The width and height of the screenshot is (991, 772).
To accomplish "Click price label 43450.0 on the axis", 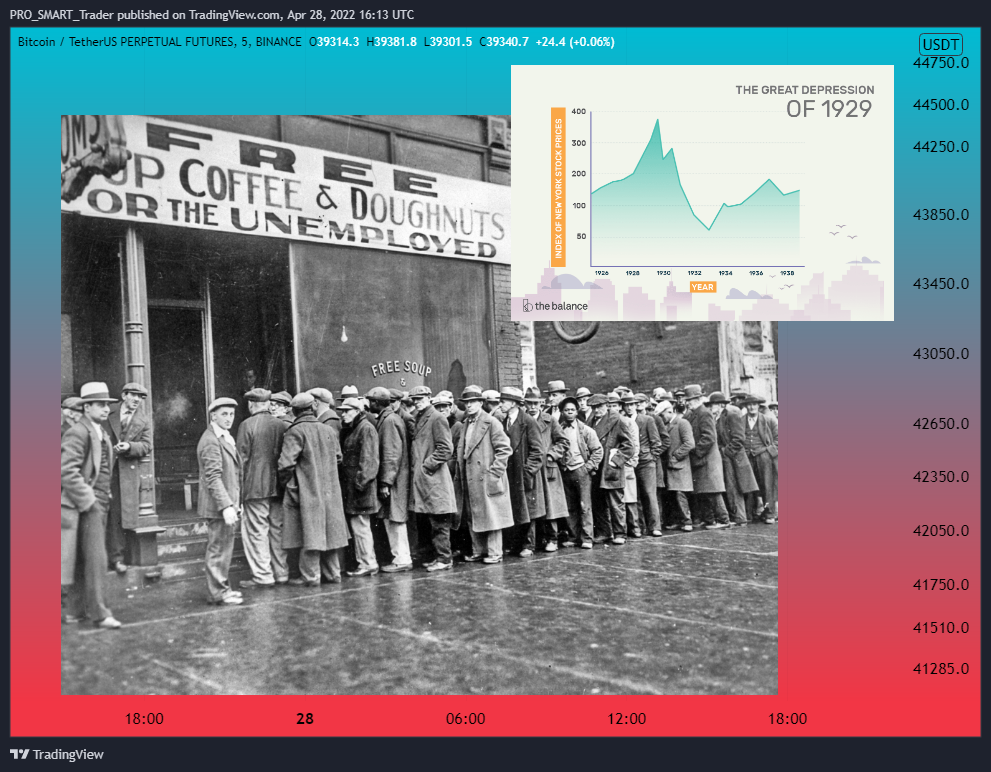I will point(940,284).
